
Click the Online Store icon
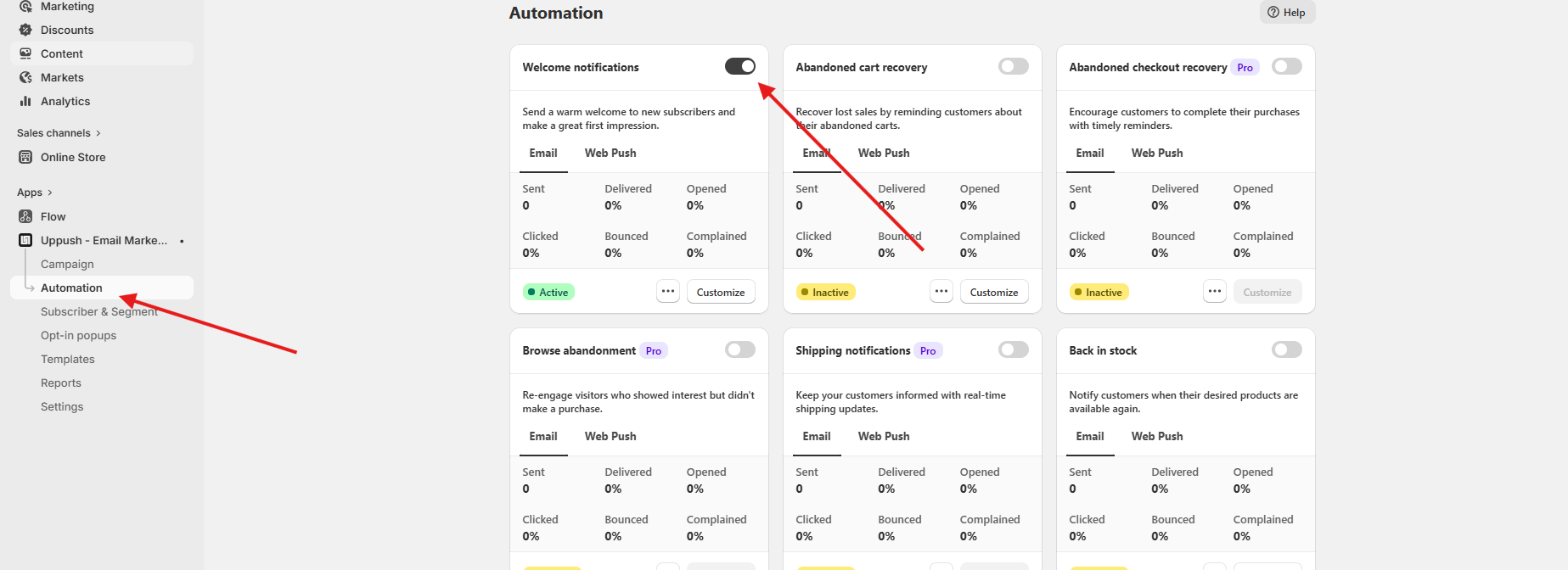point(25,157)
